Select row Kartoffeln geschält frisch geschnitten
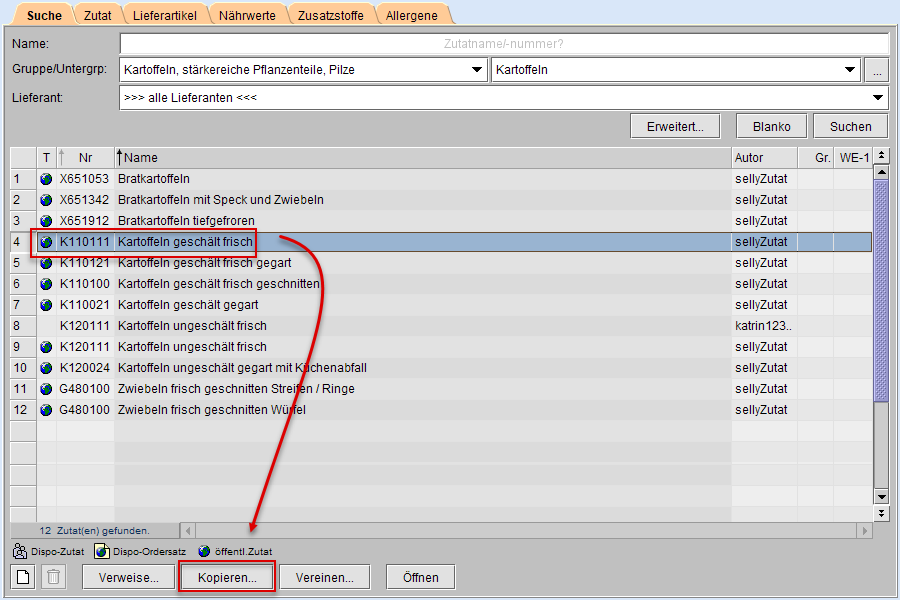Image resolution: width=900 pixels, height=600 pixels. 441,284
